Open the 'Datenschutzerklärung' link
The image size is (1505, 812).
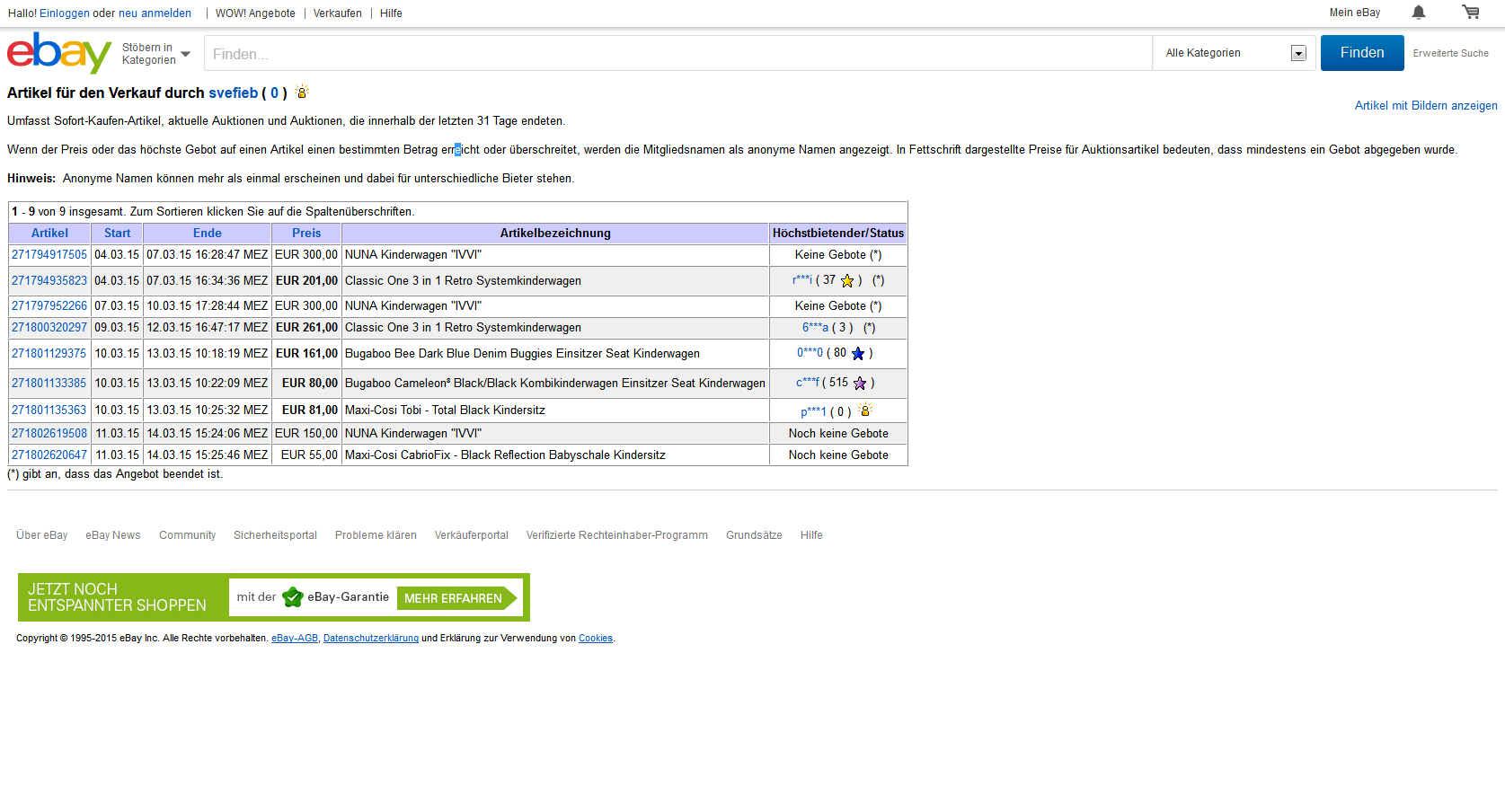[x=371, y=639]
